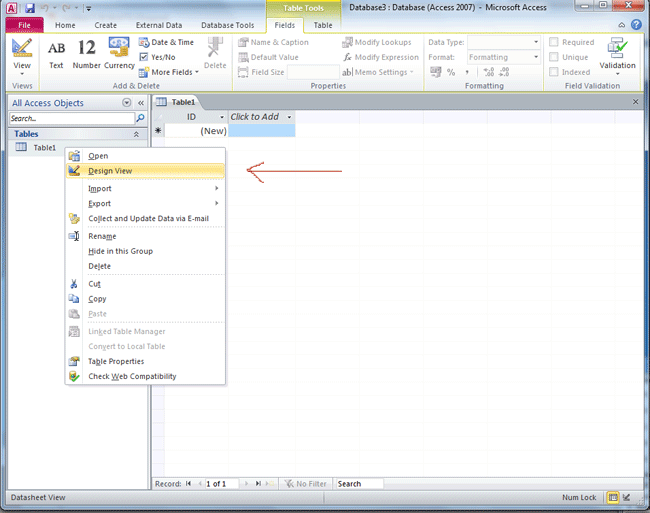Click the current record number field
Screen dimensions: 650x513
pyautogui.click(x=221, y=484)
